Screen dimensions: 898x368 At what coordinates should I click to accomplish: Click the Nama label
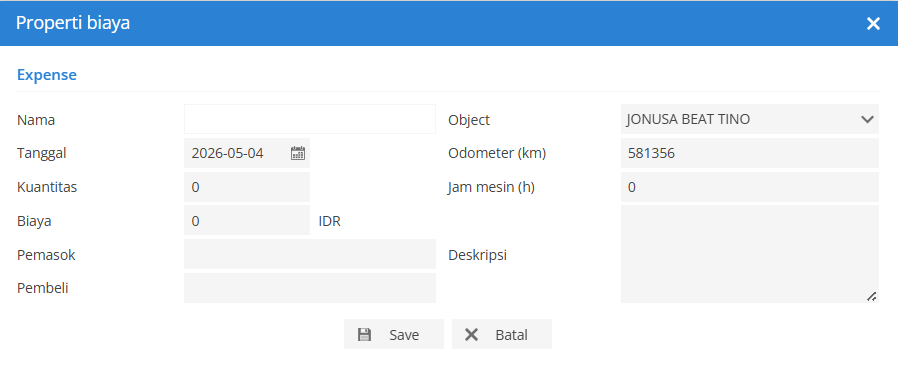(x=36, y=120)
